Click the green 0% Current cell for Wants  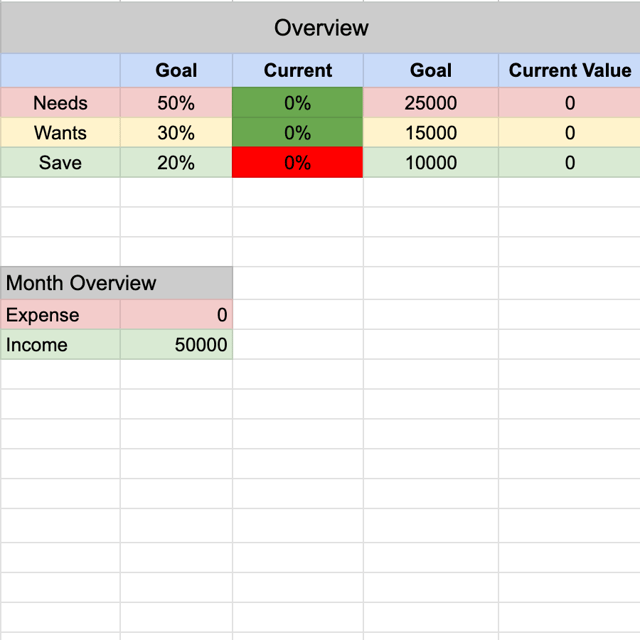[x=298, y=133]
